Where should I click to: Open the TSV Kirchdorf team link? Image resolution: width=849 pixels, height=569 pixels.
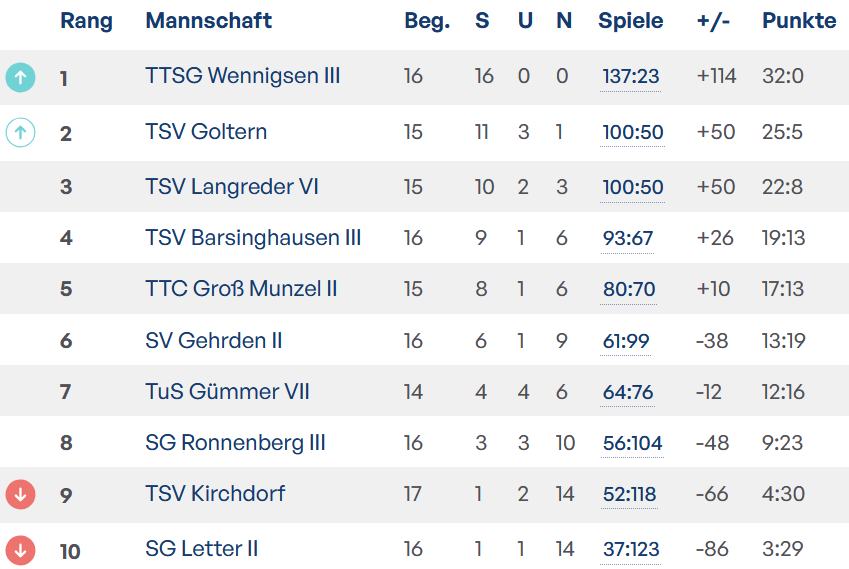(x=215, y=494)
